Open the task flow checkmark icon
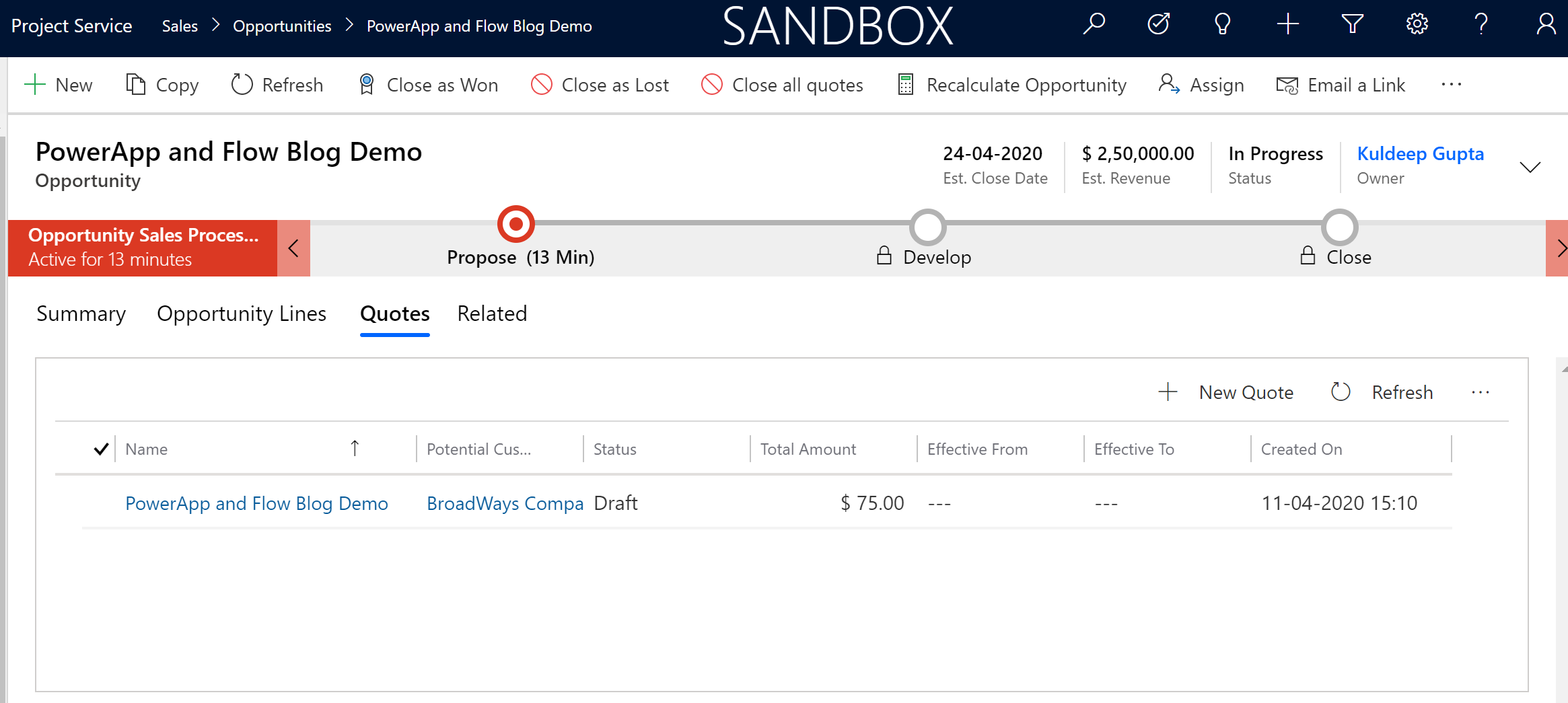Viewport: 1568px width, 703px height. [x=1158, y=25]
